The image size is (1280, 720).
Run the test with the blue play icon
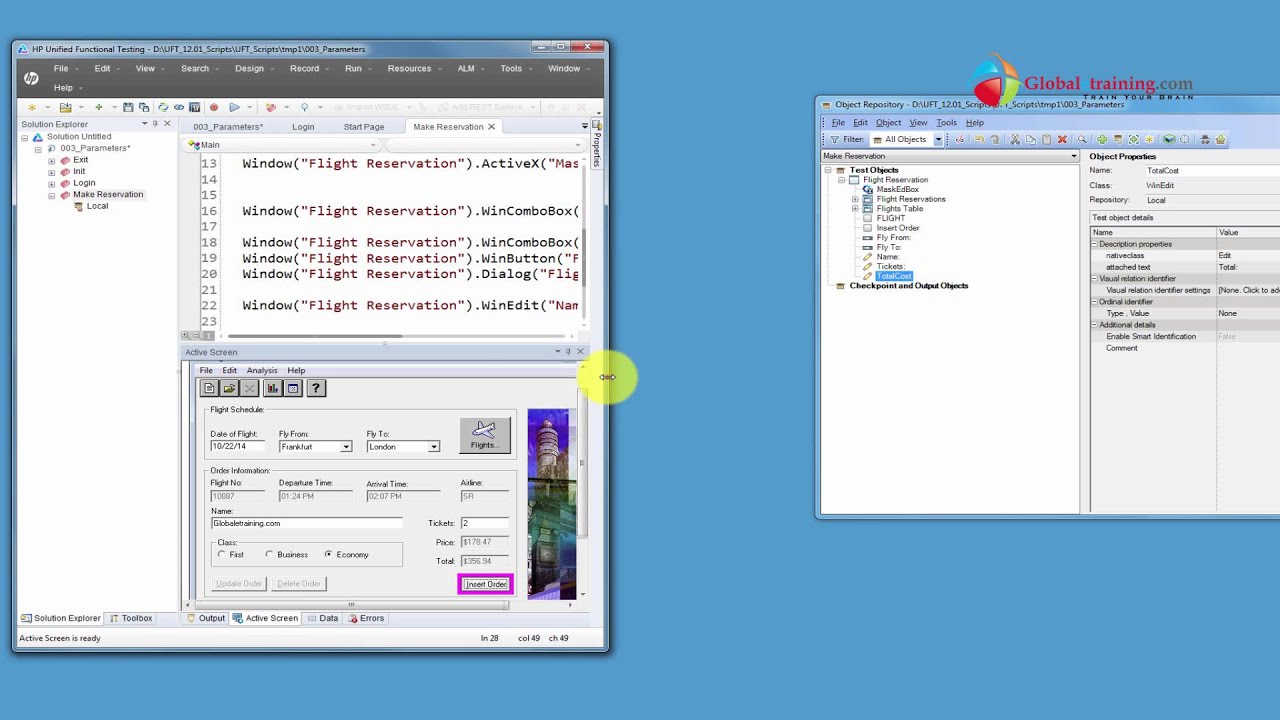[x=234, y=107]
